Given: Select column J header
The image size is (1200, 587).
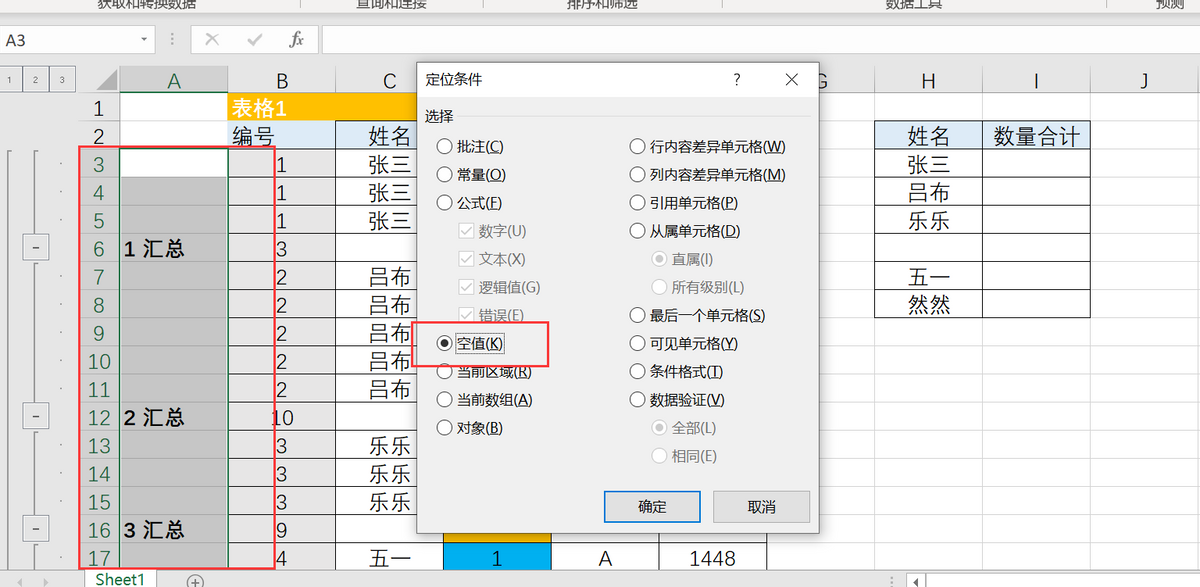Looking at the screenshot, I should pyautogui.click(x=1144, y=81).
